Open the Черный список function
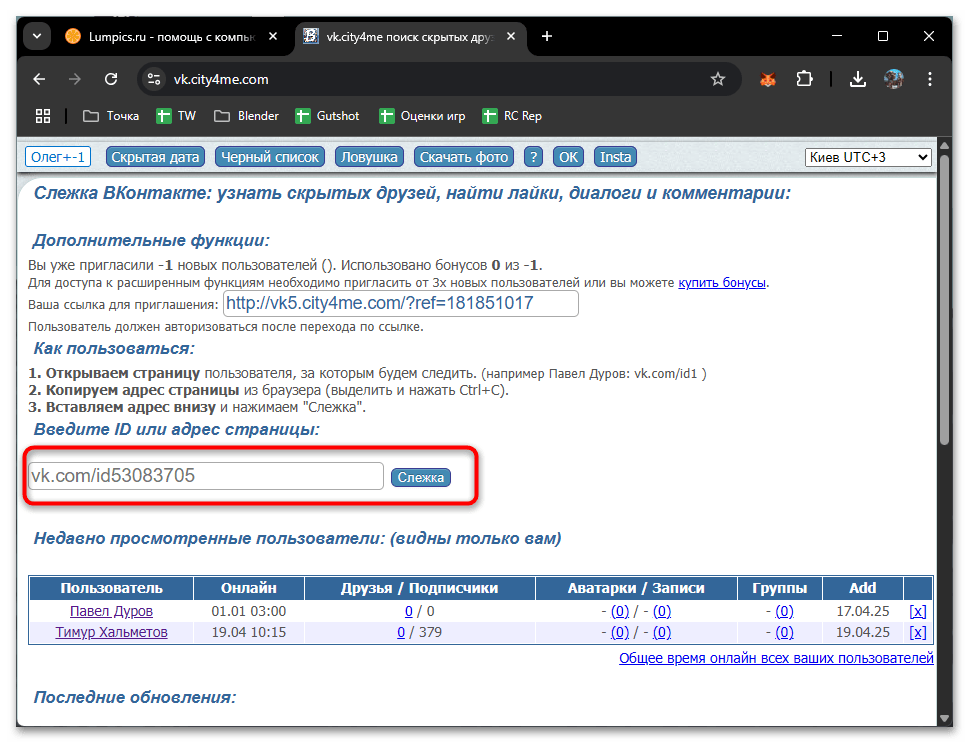 click(270, 157)
